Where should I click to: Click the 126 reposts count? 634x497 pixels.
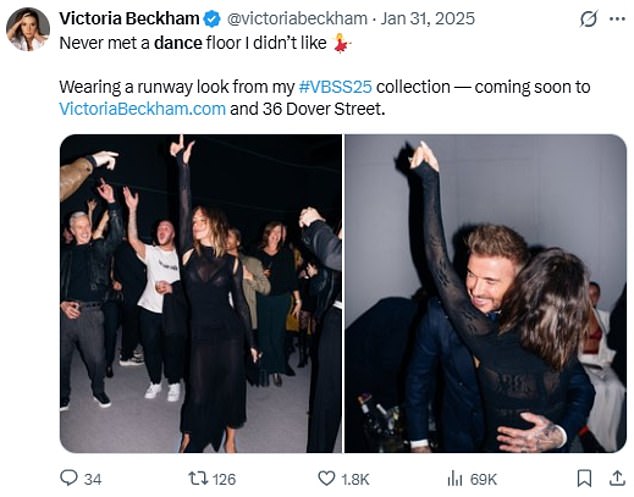point(225,478)
